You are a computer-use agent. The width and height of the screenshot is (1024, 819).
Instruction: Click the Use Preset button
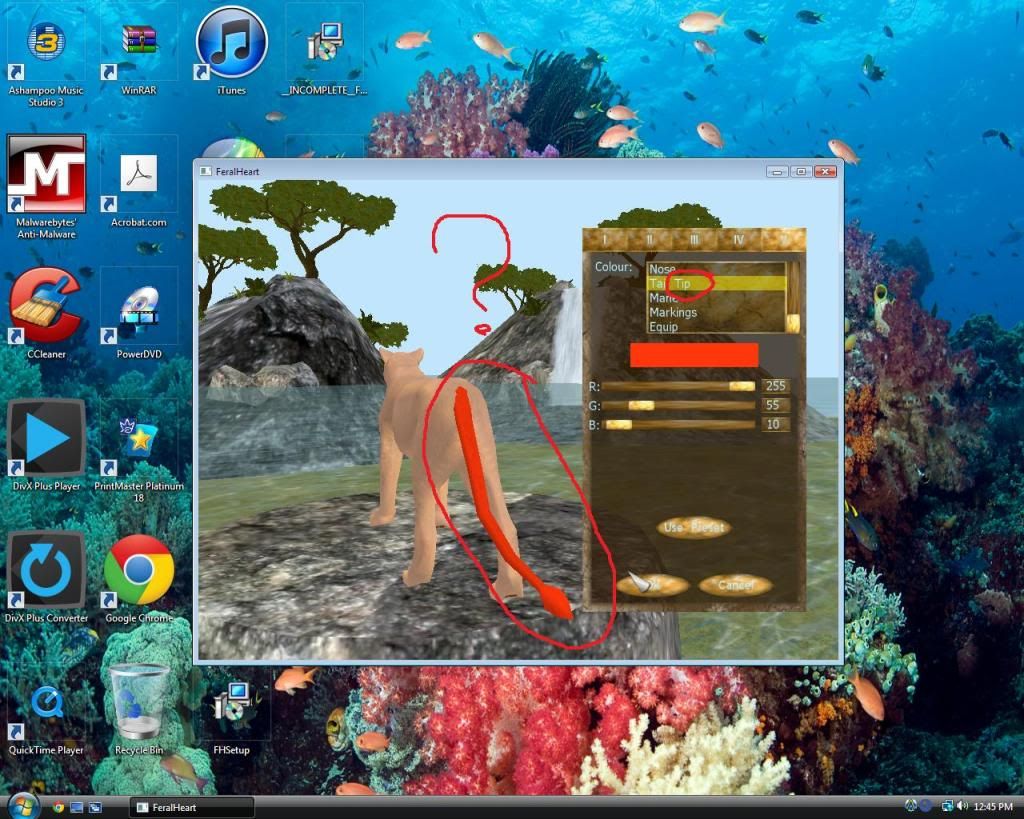[694, 527]
